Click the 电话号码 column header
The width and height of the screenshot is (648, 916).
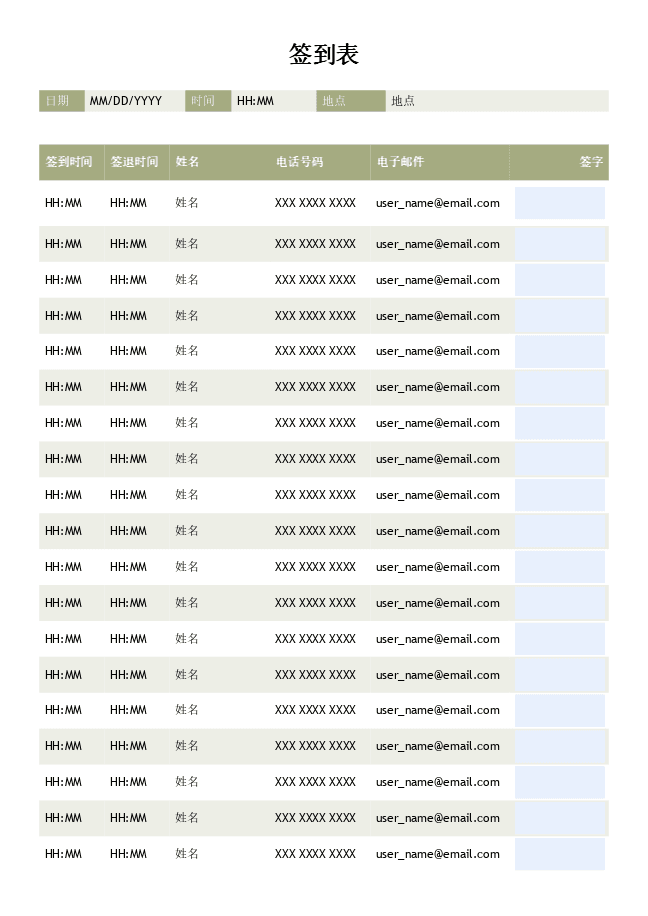point(300,162)
